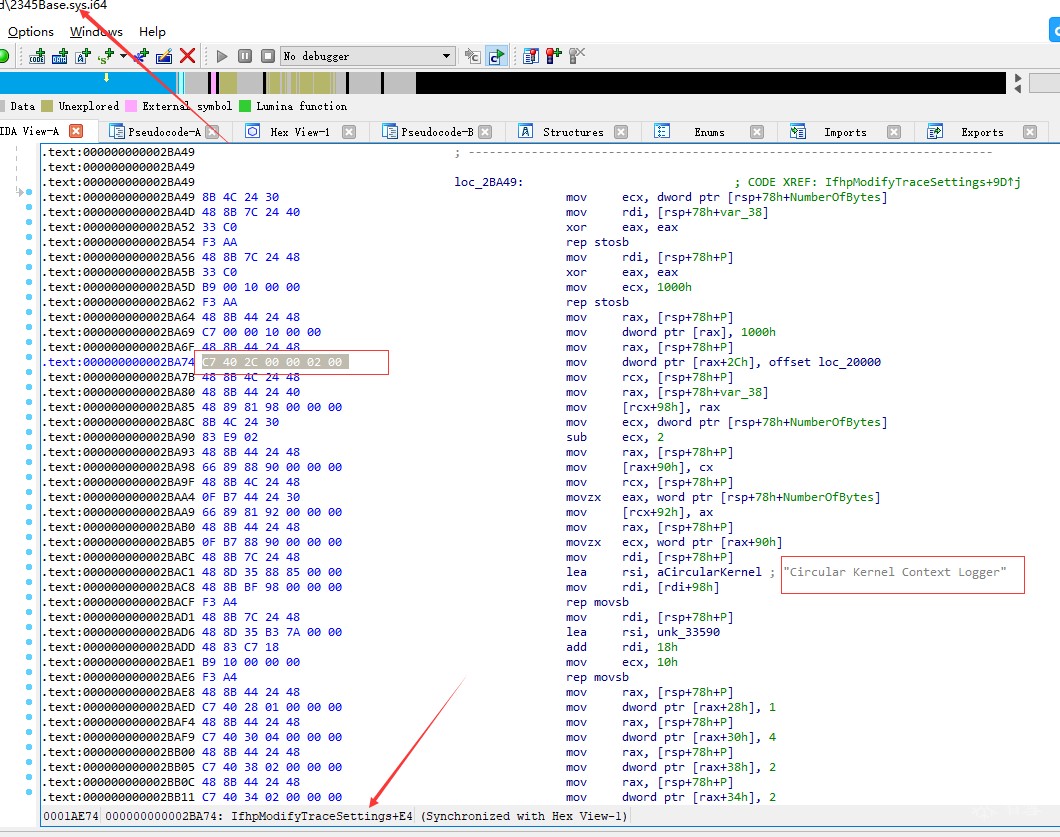Open the breakpoint list icon
The image size is (1060, 837).
[x=531, y=56]
